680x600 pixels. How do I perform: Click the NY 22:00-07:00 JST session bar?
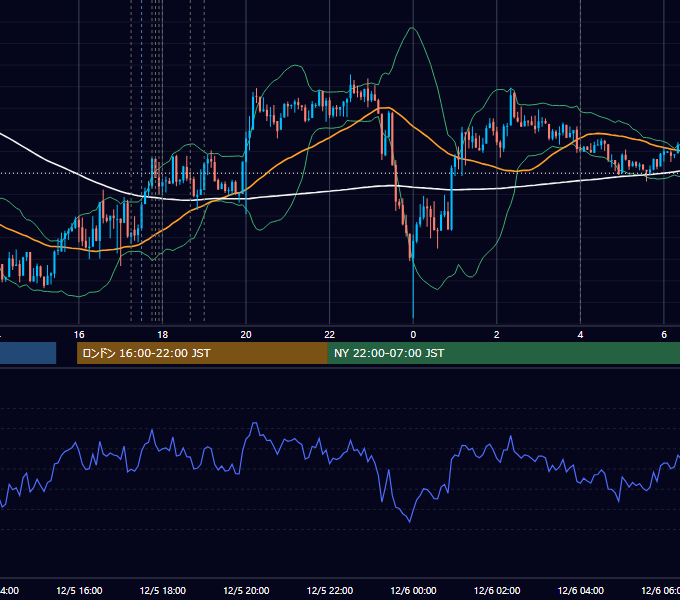(503, 353)
